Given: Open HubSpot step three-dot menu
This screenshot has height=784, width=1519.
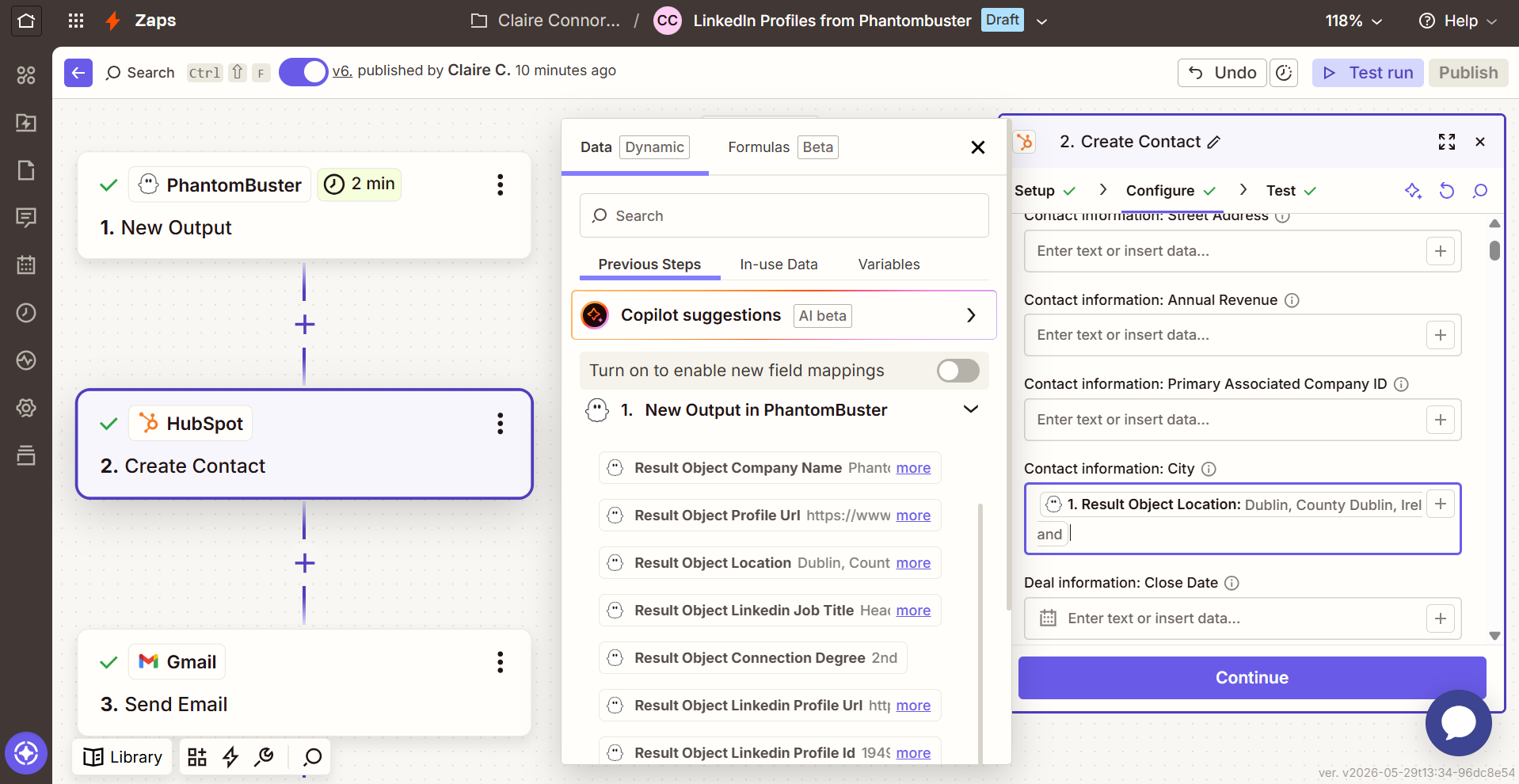Looking at the screenshot, I should (x=500, y=424).
